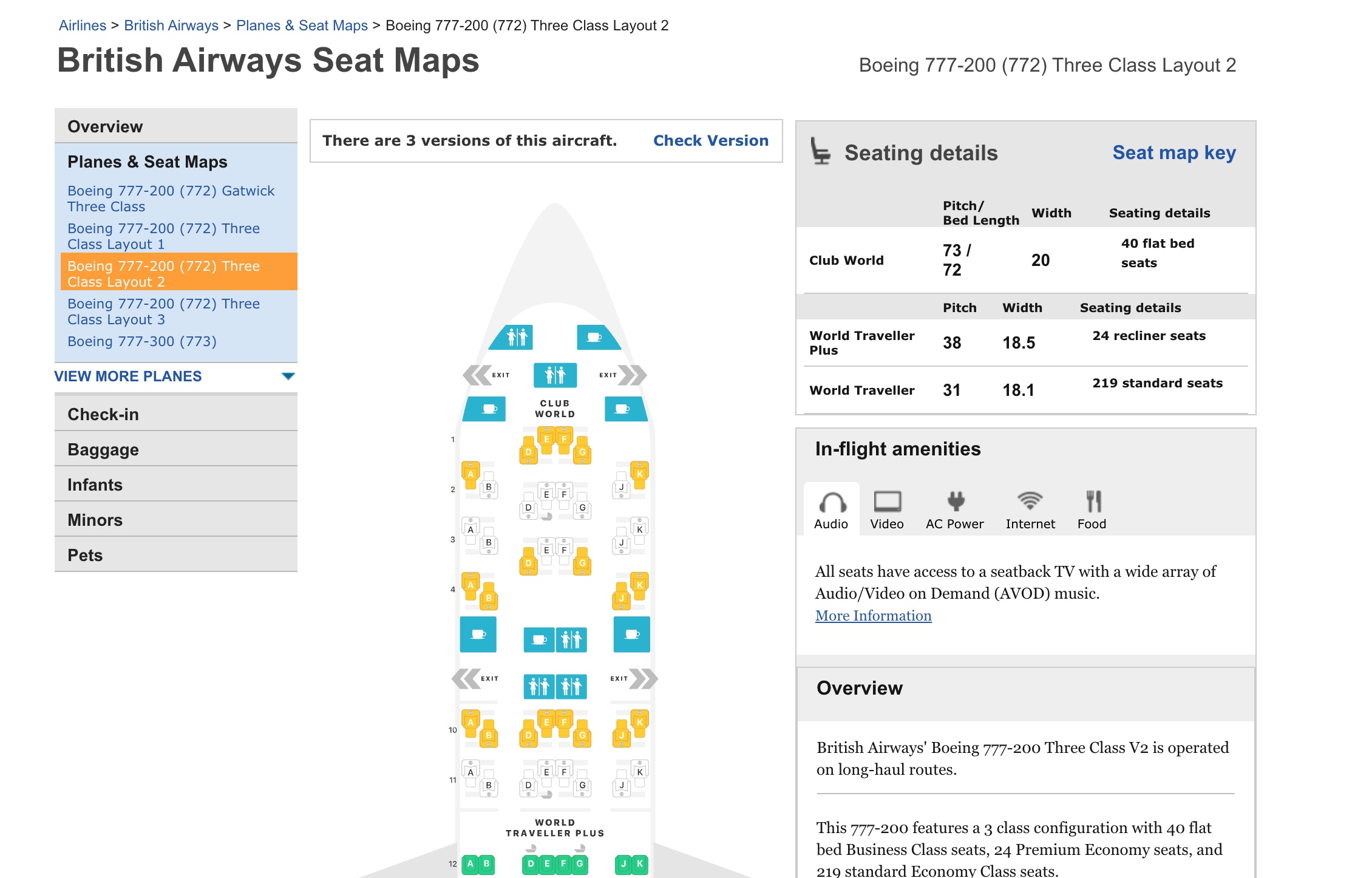Click seat 2K on seat map

[x=639, y=474]
